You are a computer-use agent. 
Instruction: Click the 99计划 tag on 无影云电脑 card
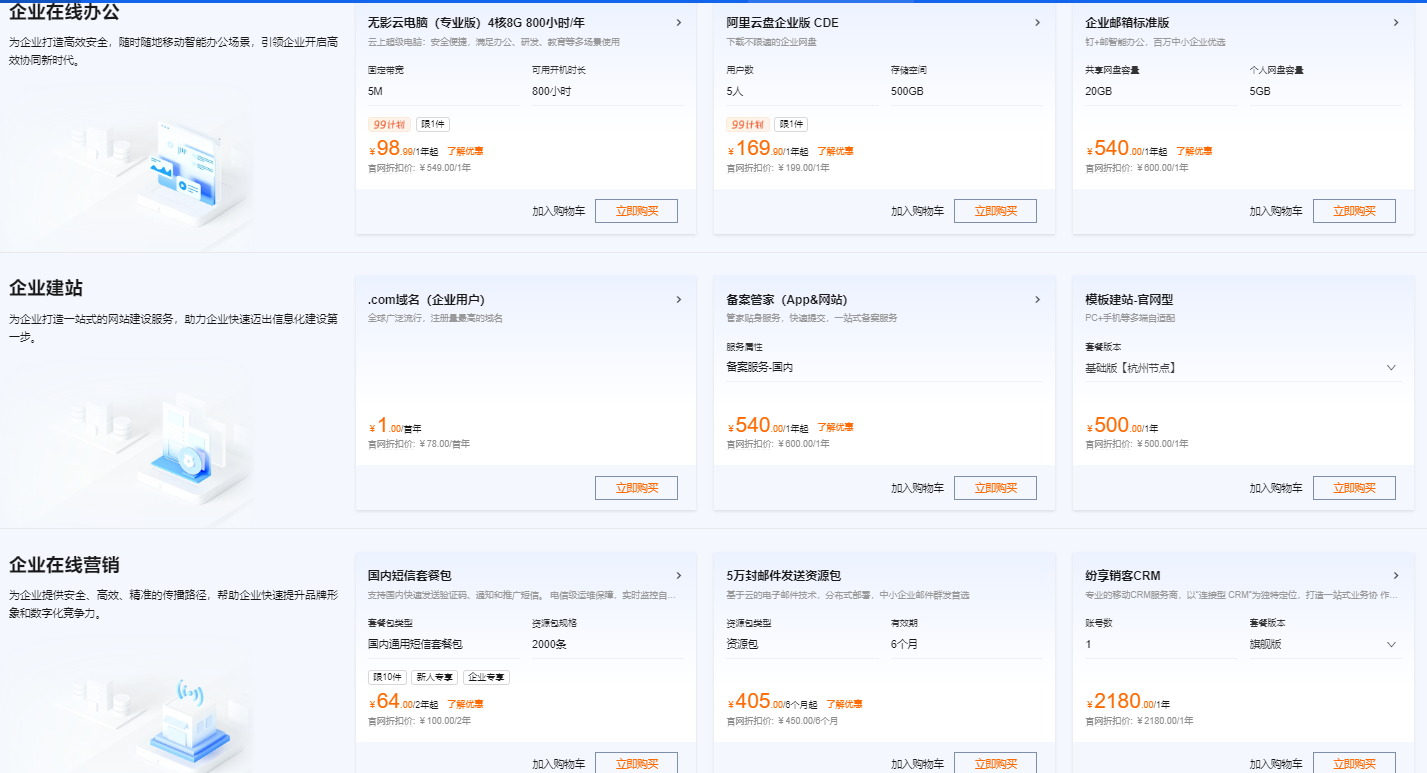pos(389,125)
